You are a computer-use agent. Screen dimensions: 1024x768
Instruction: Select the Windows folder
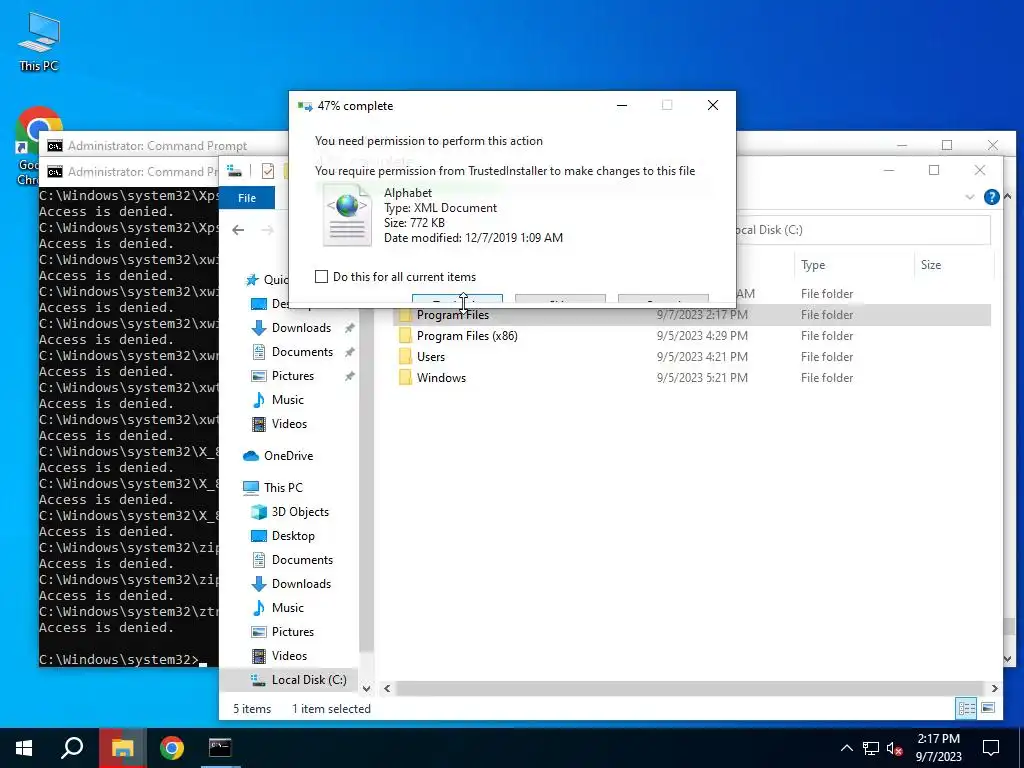(x=441, y=377)
